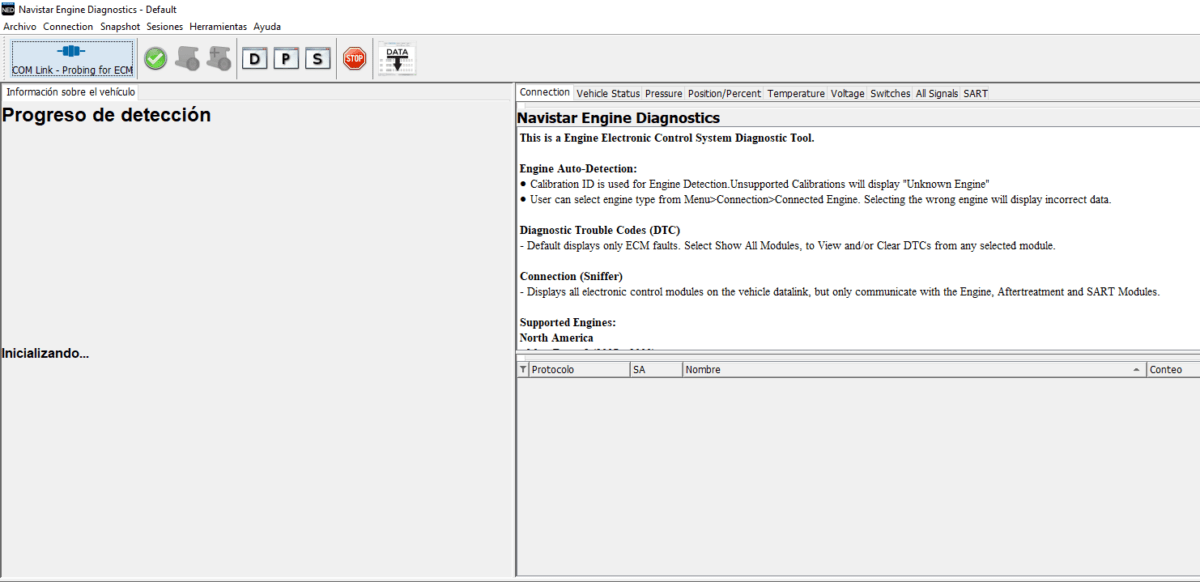Screen dimensions: 1200x582
Task: Open the P window icon in the toolbar
Action: click(x=286, y=58)
